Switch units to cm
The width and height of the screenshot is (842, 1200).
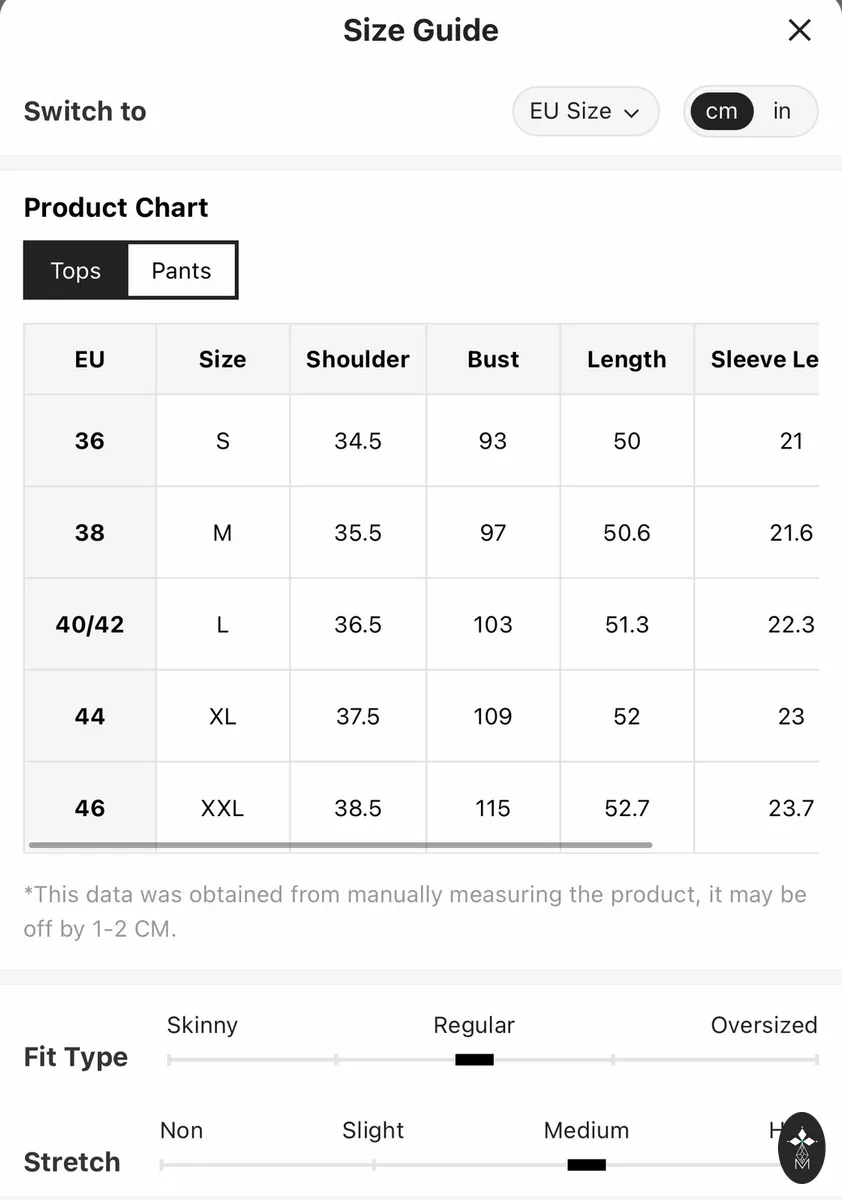[x=721, y=111]
